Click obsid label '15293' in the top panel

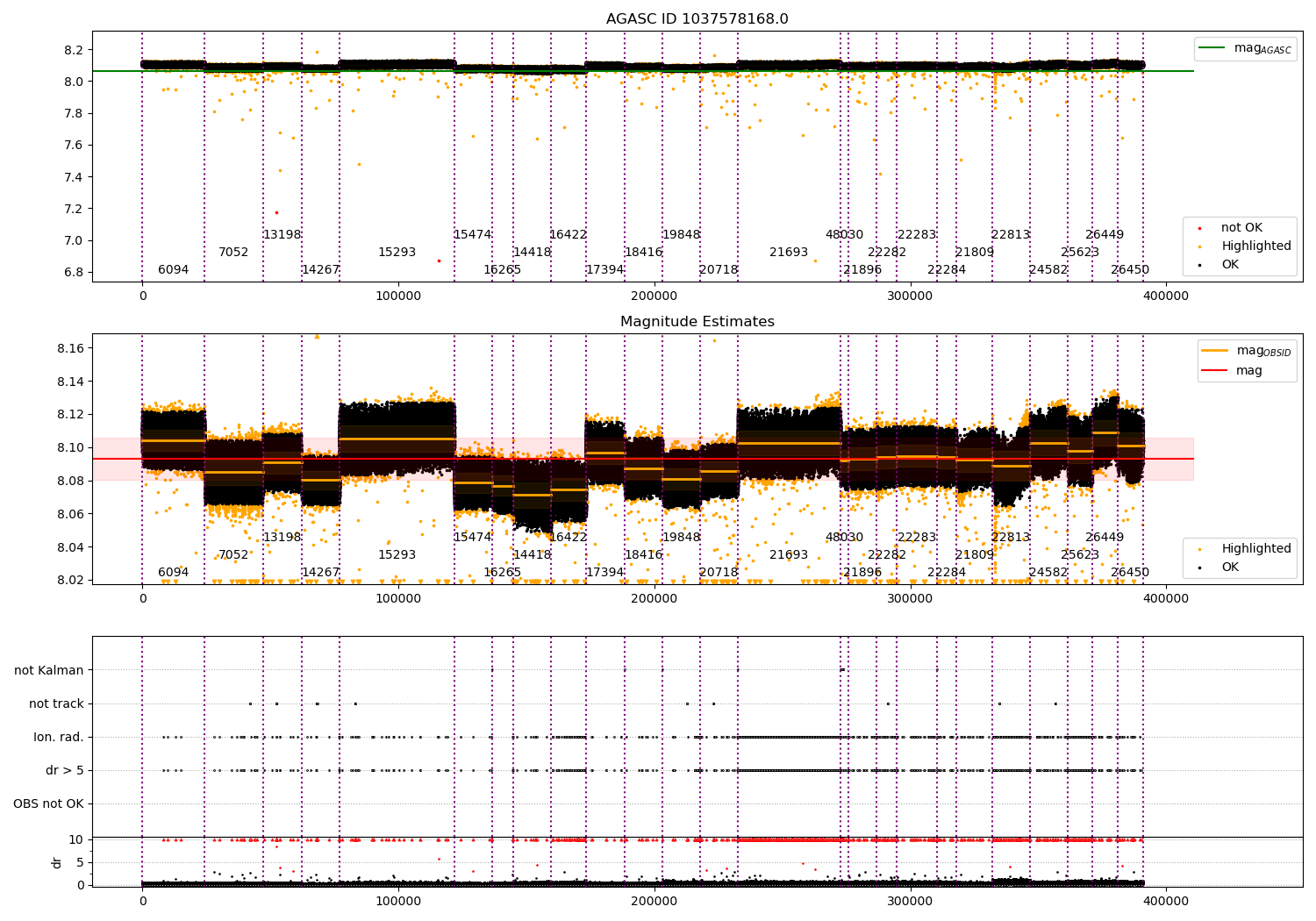(397, 253)
